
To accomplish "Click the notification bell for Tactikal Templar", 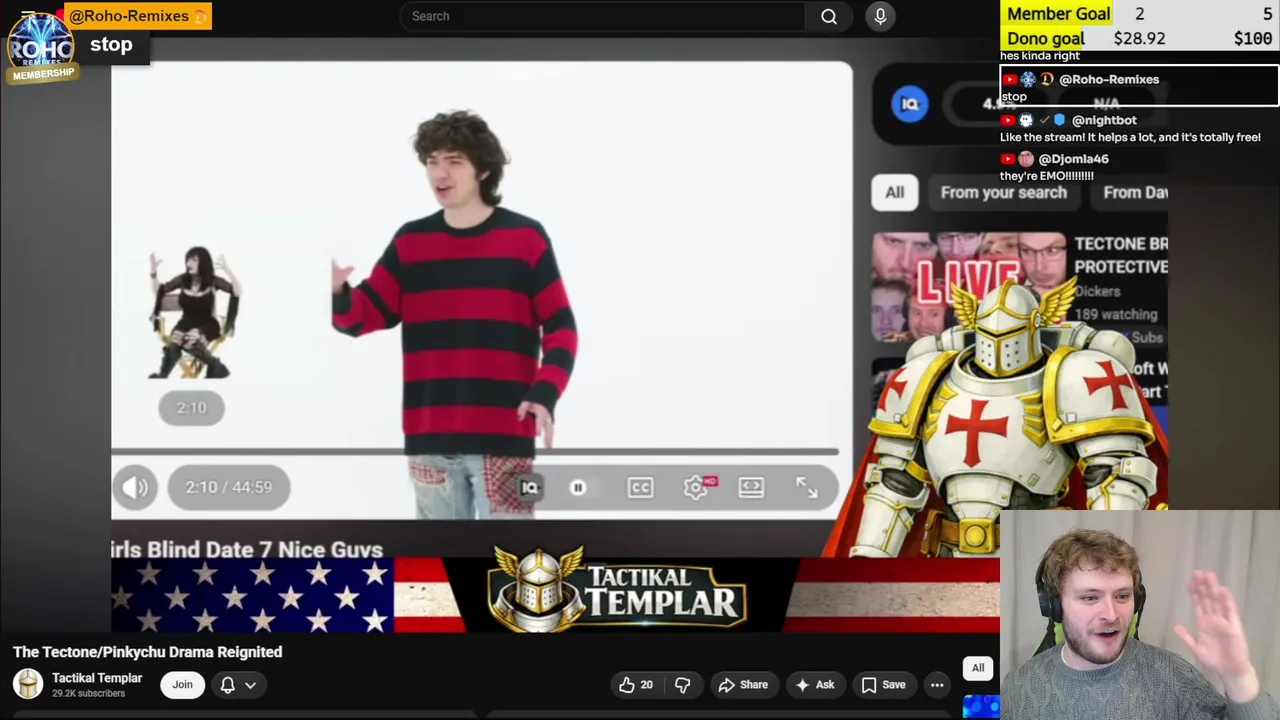I will 227,685.
